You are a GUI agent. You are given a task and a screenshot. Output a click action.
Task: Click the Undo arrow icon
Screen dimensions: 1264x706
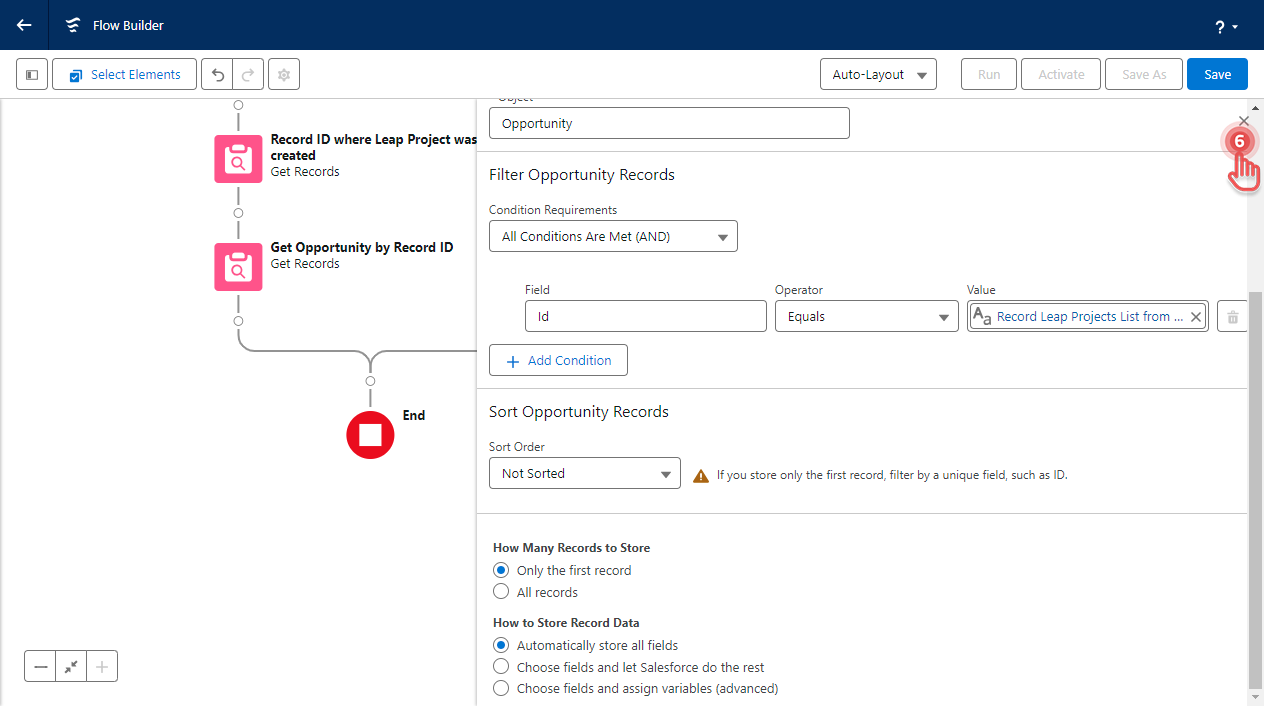pyautogui.click(x=217, y=74)
